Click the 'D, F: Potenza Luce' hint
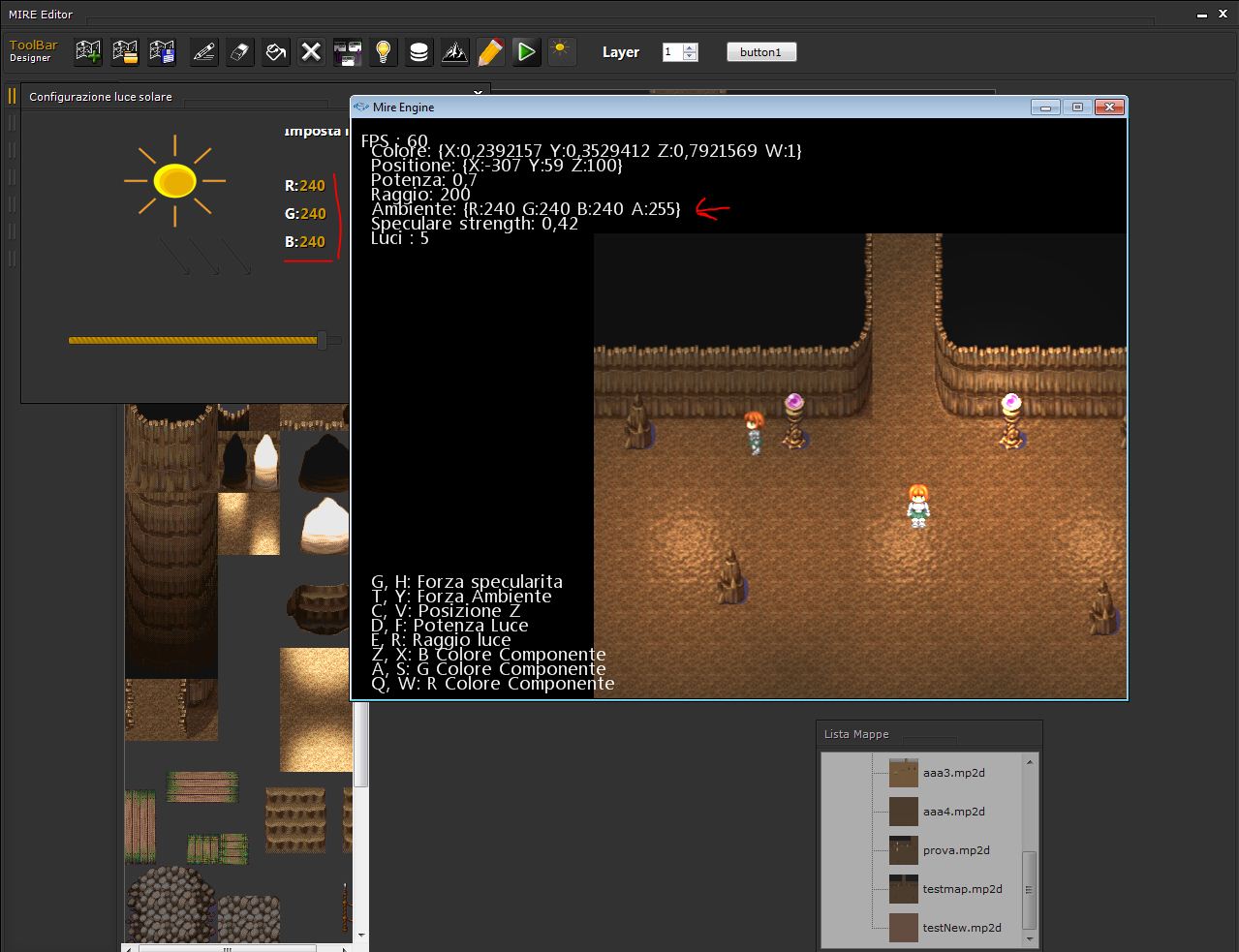The width and height of the screenshot is (1239, 952). coord(449,626)
